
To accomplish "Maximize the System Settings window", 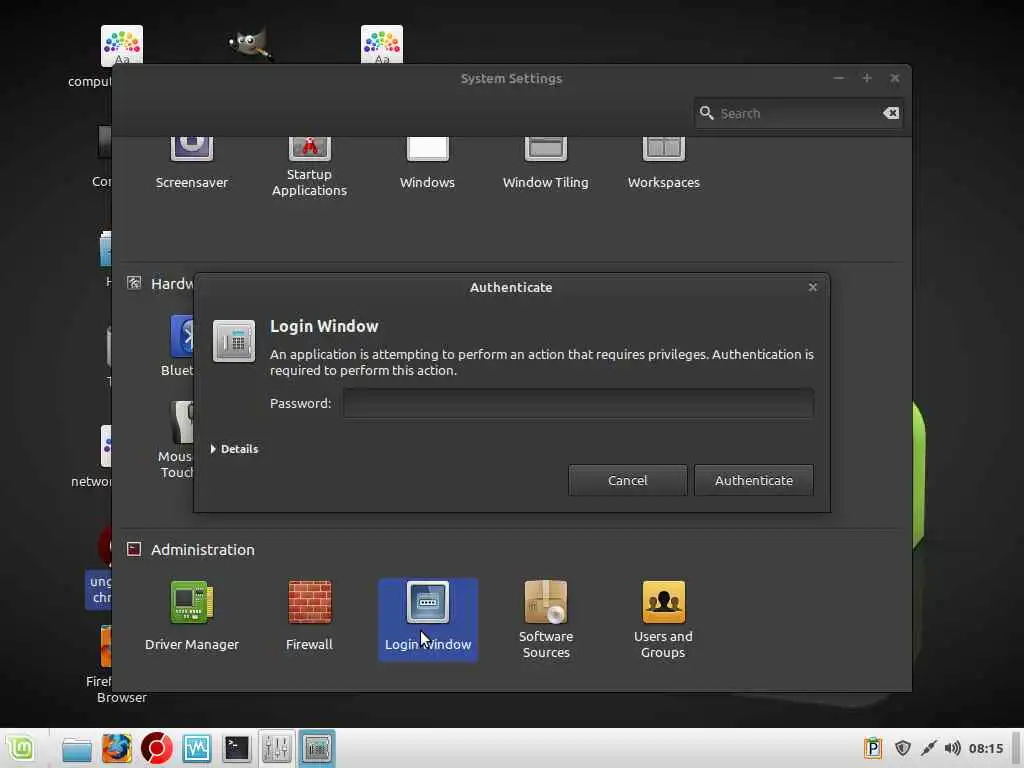I will (867, 78).
